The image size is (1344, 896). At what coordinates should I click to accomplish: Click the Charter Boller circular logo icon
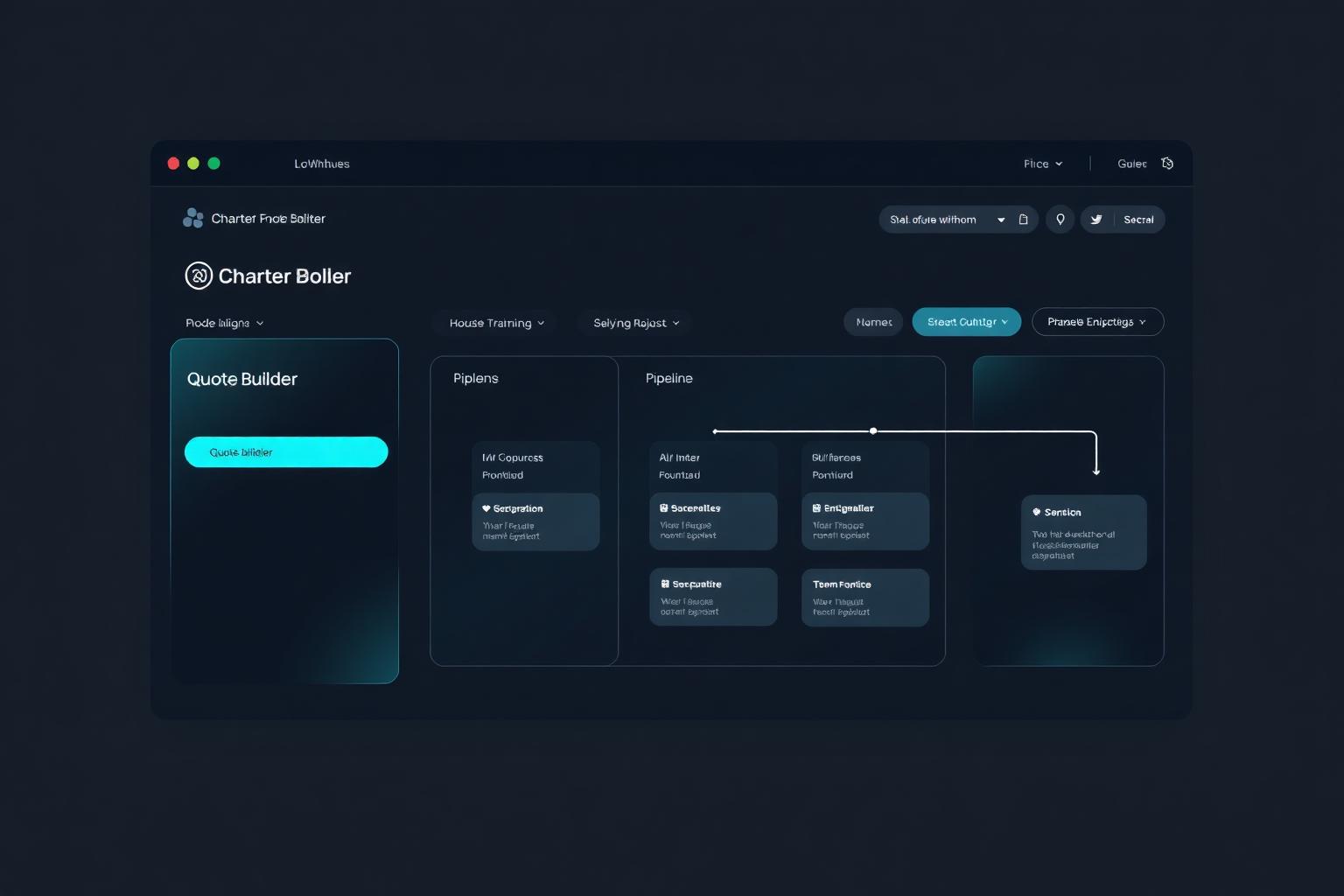[x=199, y=276]
